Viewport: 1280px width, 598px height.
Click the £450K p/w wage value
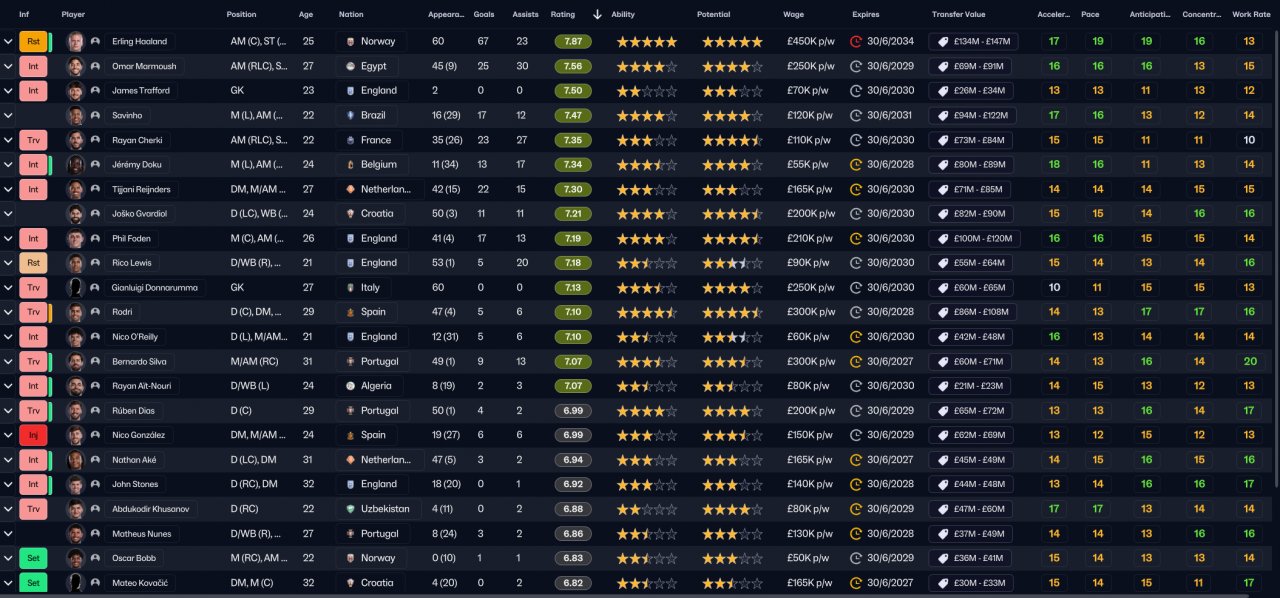click(x=809, y=42)
